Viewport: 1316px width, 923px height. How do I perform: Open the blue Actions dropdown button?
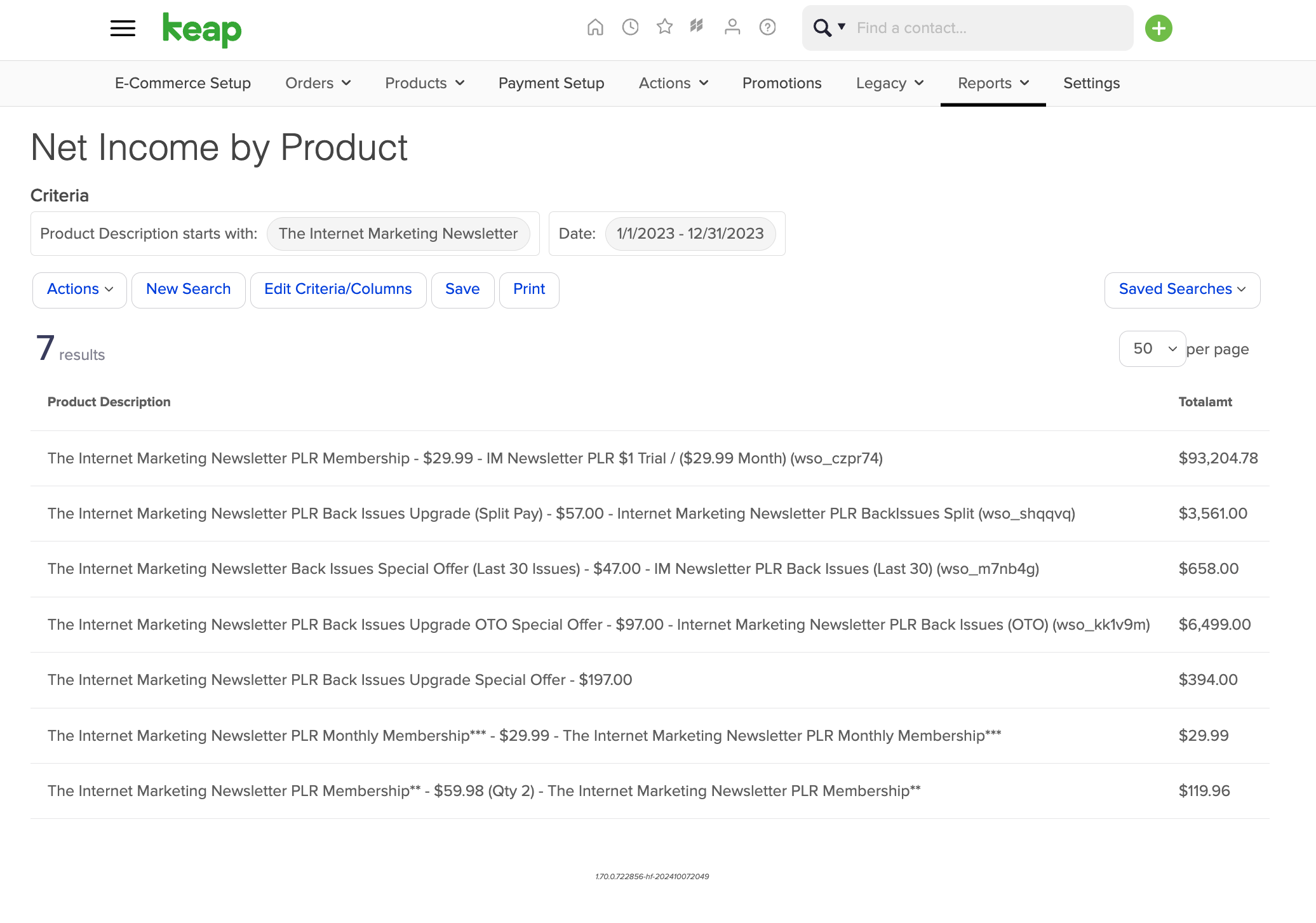pyautogui.click(x=80, y=290)
